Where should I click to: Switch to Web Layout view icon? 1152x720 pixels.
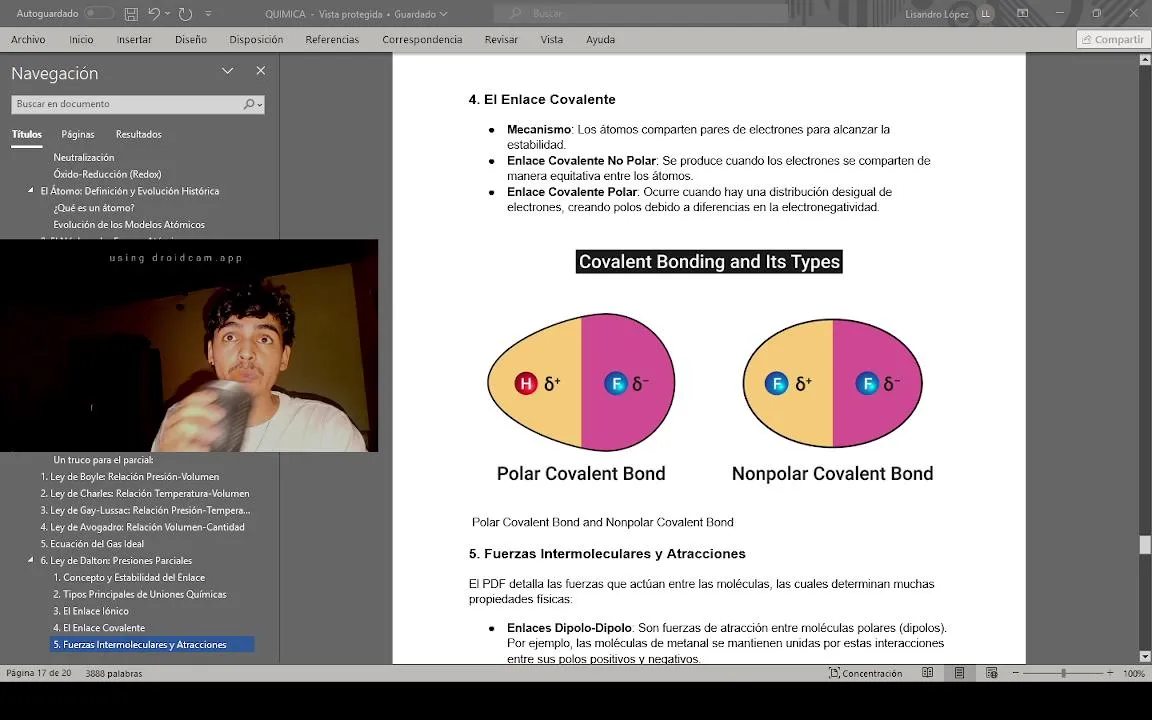pos(992,673)
